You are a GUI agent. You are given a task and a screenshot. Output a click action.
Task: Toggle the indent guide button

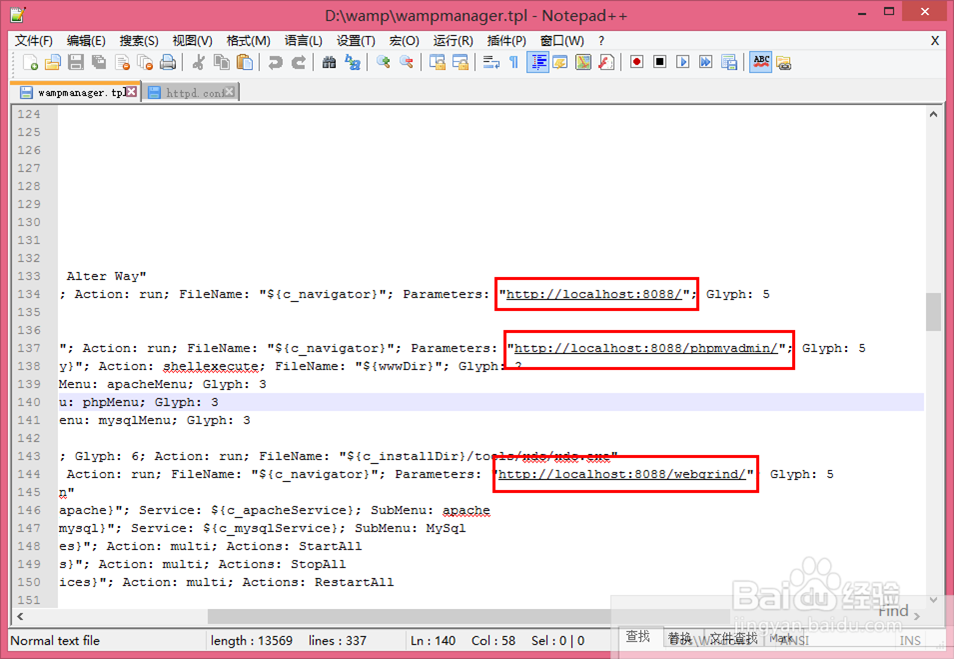tap(539, 62)
